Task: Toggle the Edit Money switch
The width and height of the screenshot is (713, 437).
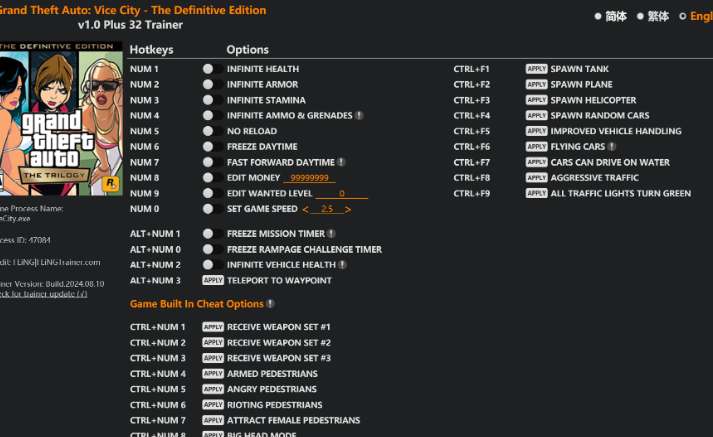Action: pos(212,178)
